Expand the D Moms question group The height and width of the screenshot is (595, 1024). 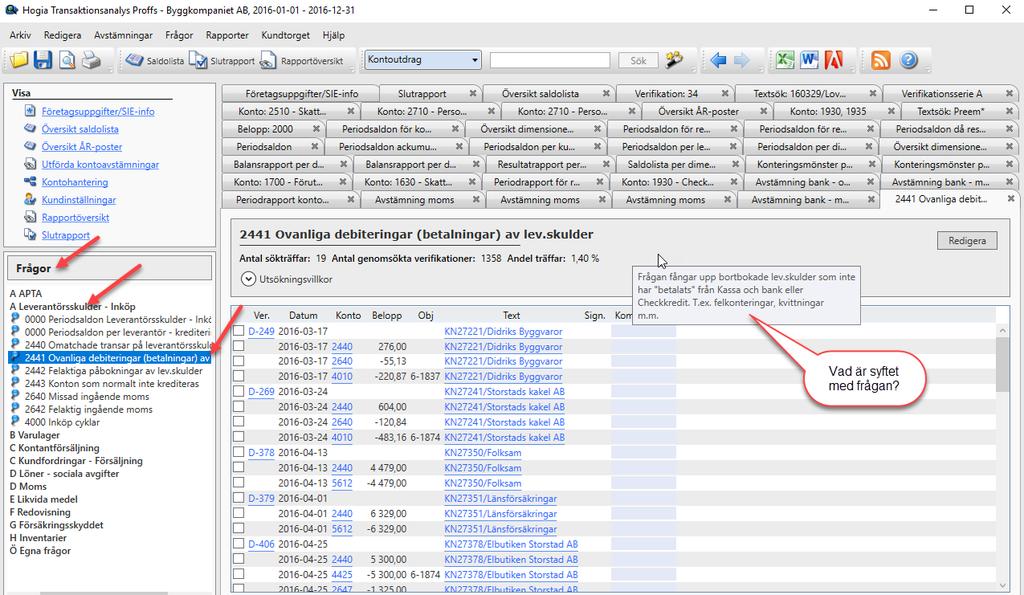28,487
